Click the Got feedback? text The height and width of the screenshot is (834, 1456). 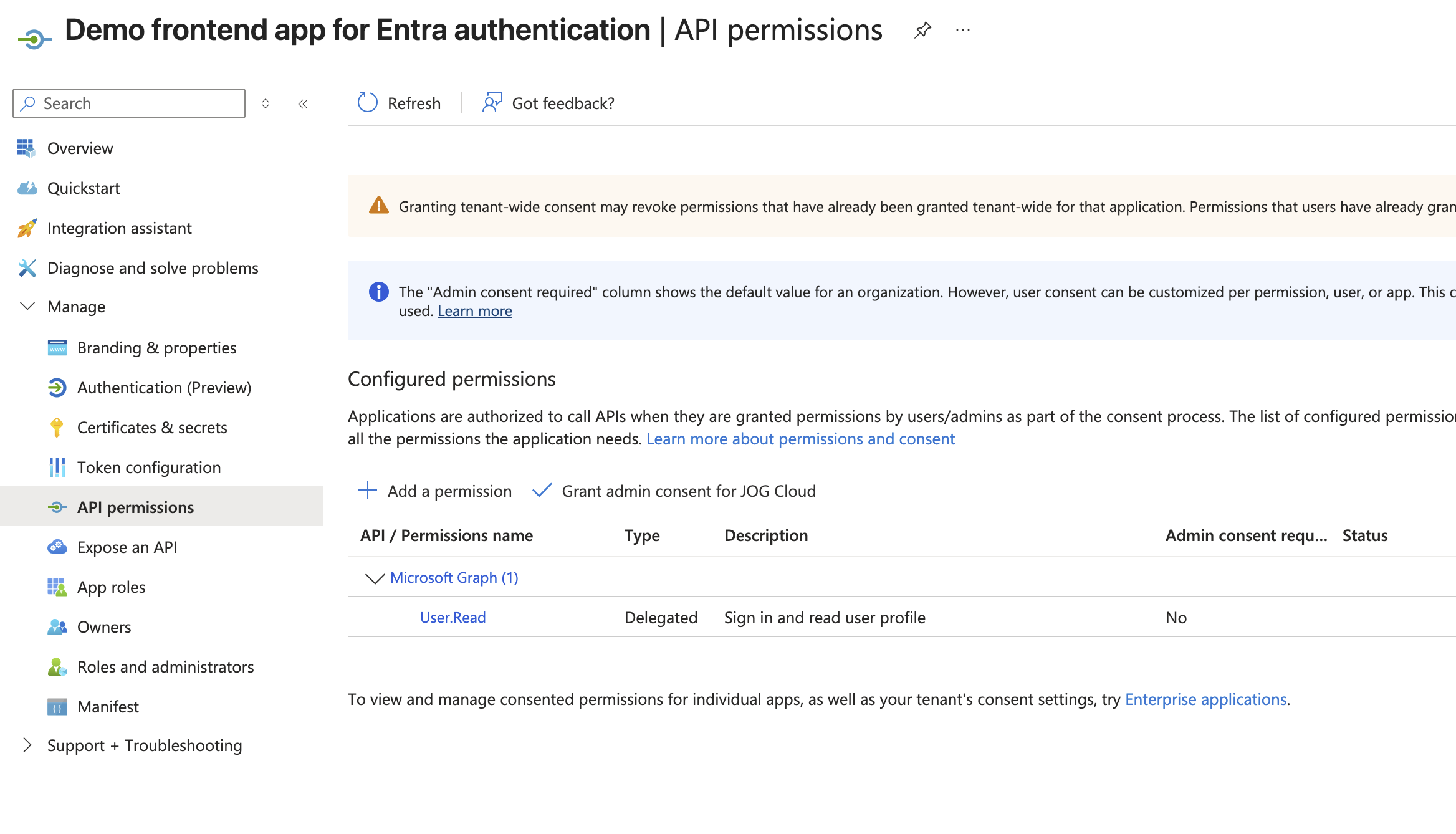(563, 103)
